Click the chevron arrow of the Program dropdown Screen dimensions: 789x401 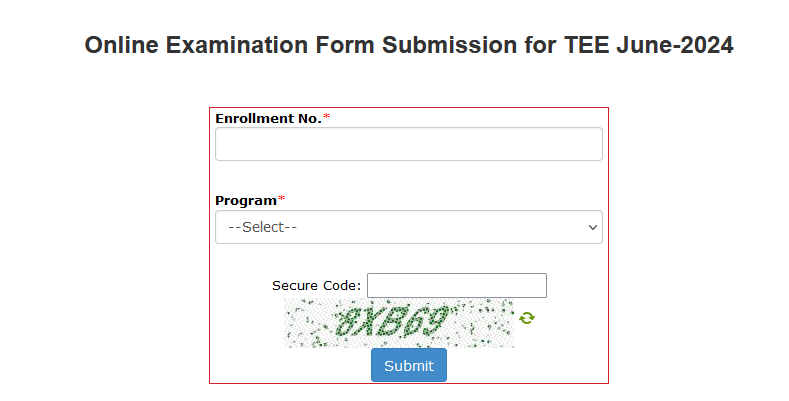[x=589, y=227]
